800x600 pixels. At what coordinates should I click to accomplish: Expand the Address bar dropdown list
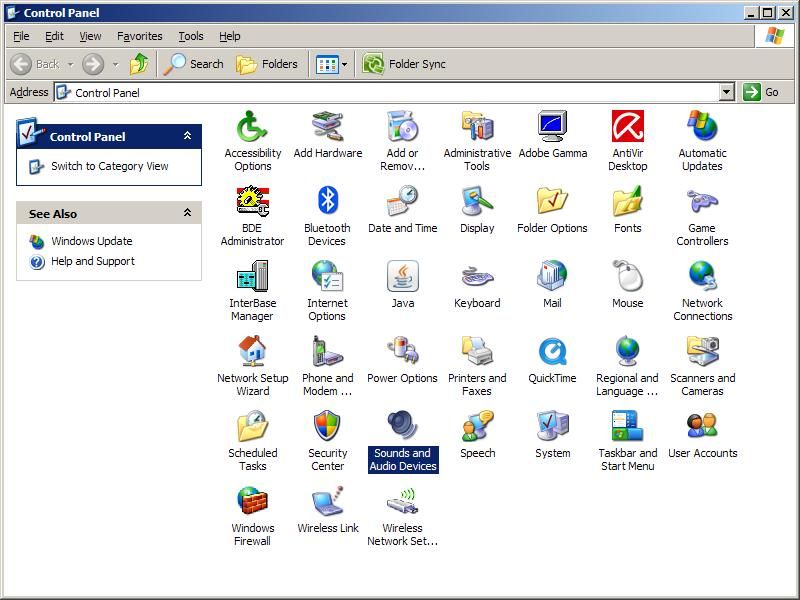pos(727,92)
